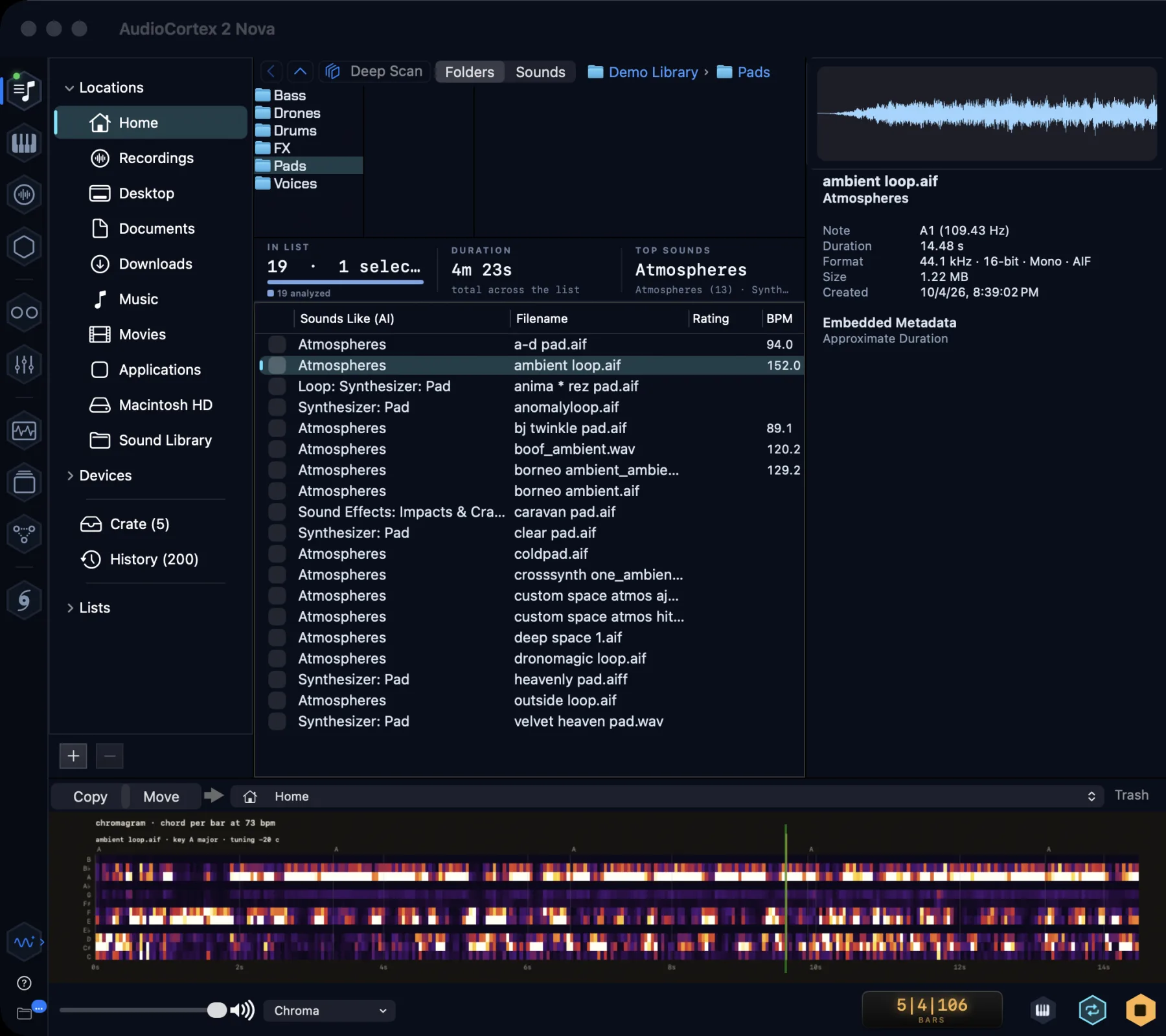1166x1036 pixels.
Task: Toggle the checkbox for a-d pad.aif
Action: click(x=277, y=344)
